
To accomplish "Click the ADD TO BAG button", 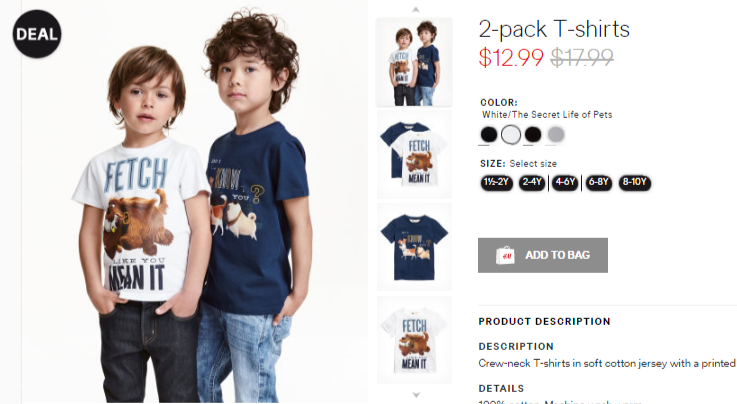I will (x=543, y=255).
